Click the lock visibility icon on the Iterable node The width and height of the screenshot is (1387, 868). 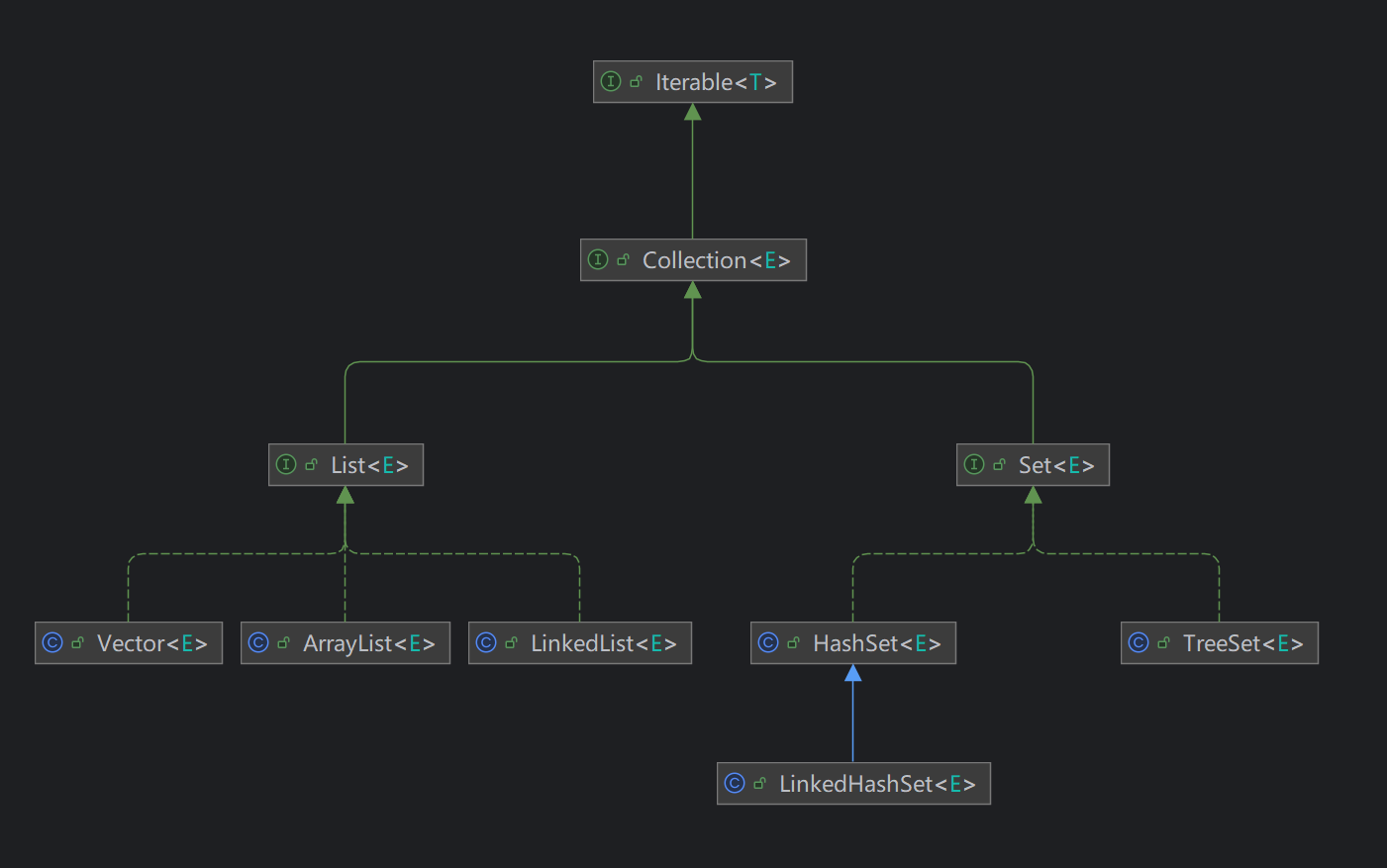tap(636, 82)
